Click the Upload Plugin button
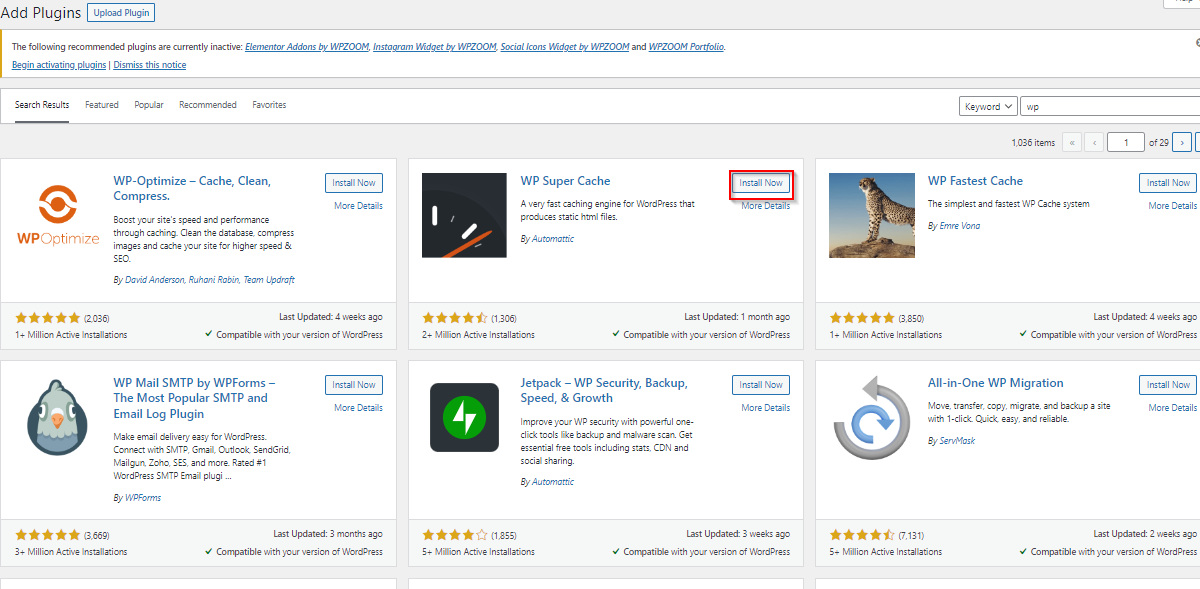 tap(121, 13)
